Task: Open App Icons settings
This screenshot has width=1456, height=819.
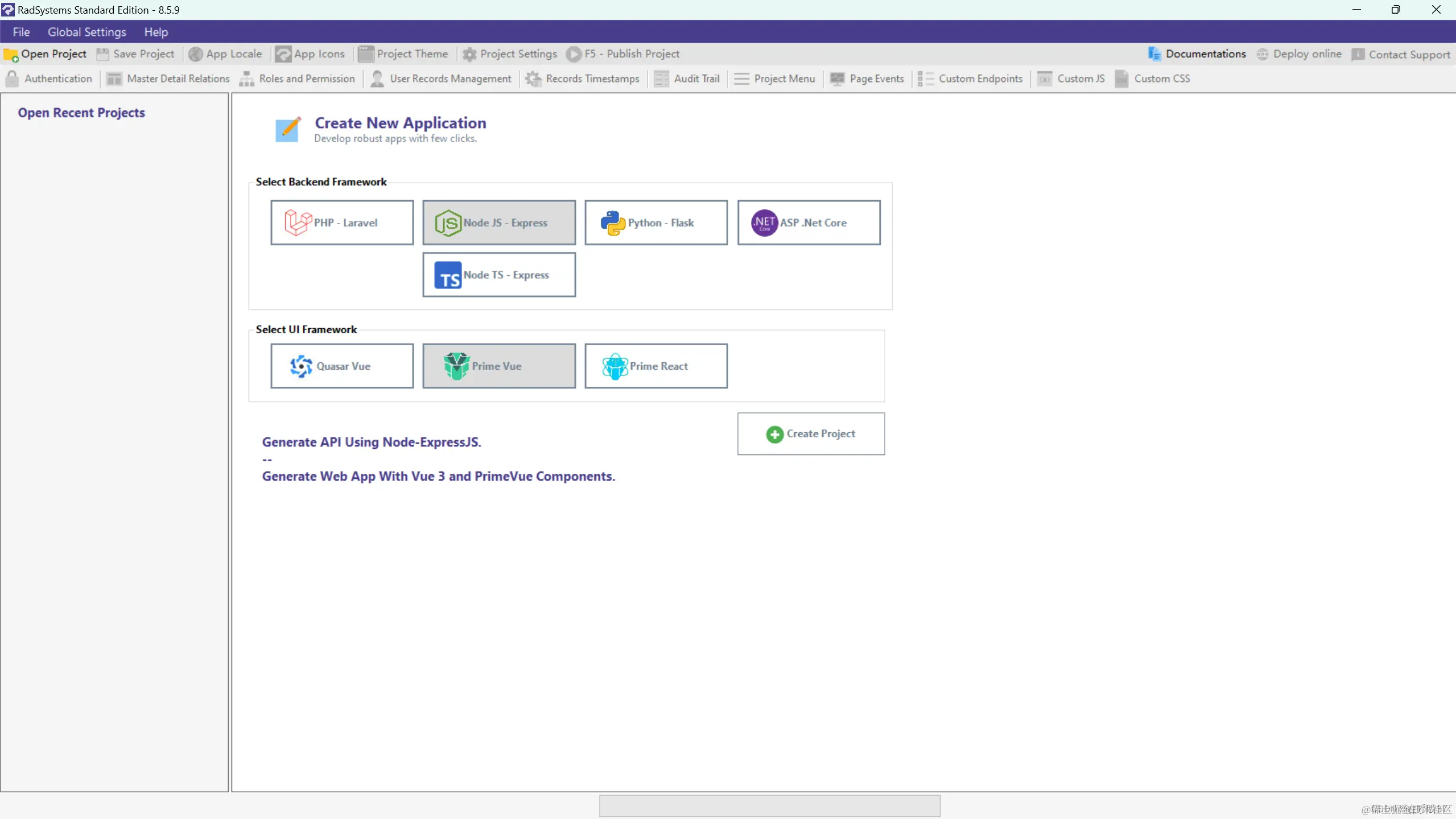Action: coord(319,54)
